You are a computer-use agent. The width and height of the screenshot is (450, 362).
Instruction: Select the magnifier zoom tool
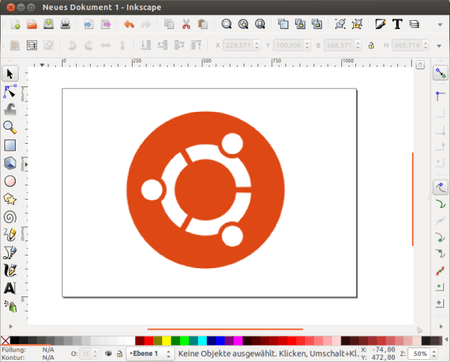coord(10,127)
